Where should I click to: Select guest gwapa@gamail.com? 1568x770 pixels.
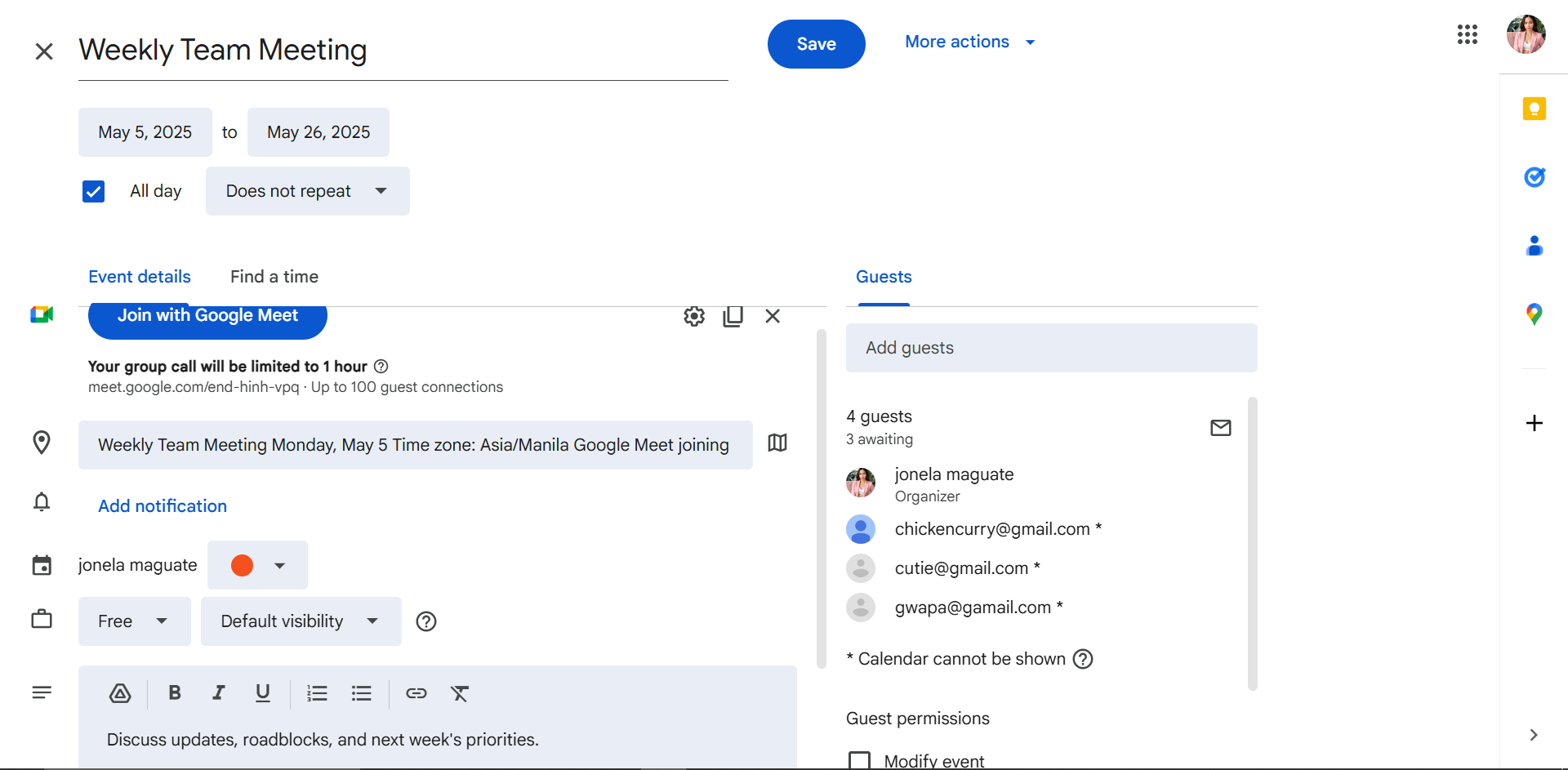(978, 608)
